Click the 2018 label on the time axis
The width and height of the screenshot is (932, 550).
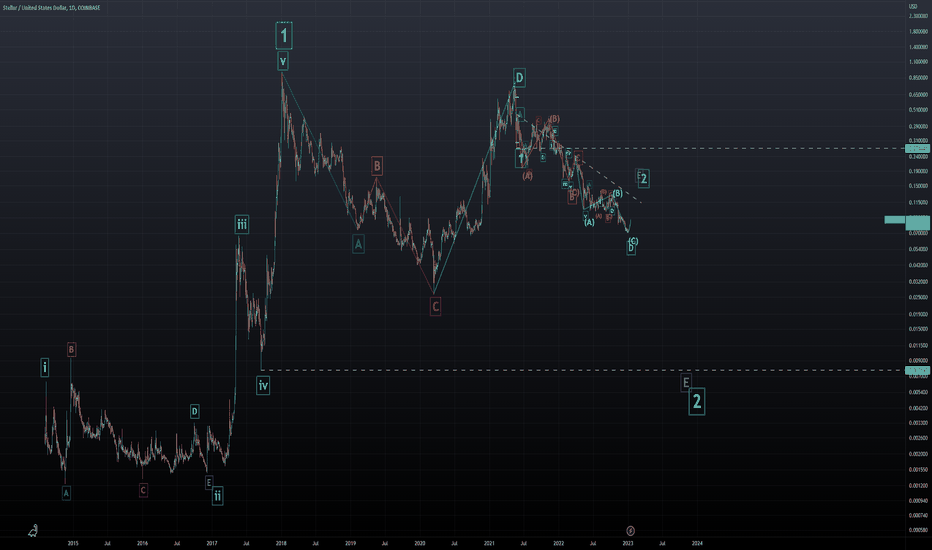pyautogui.click(x=281, y=543)
